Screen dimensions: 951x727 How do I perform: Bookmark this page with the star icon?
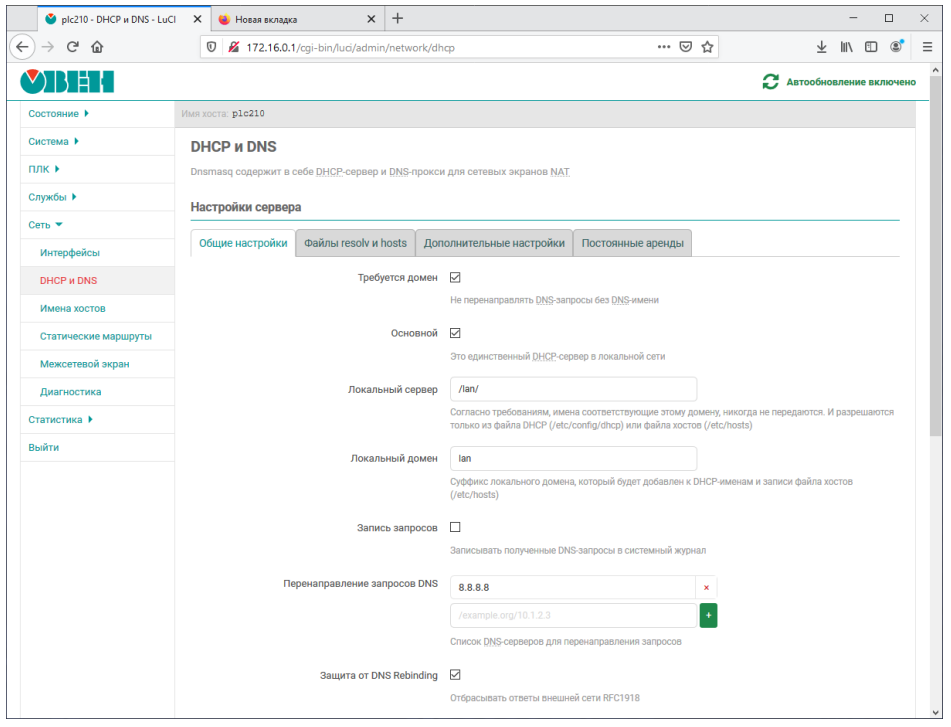[x=708, y=47]
